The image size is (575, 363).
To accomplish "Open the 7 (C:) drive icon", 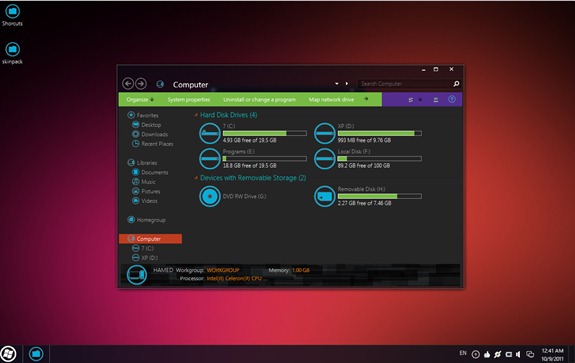I will coord(210,133).
